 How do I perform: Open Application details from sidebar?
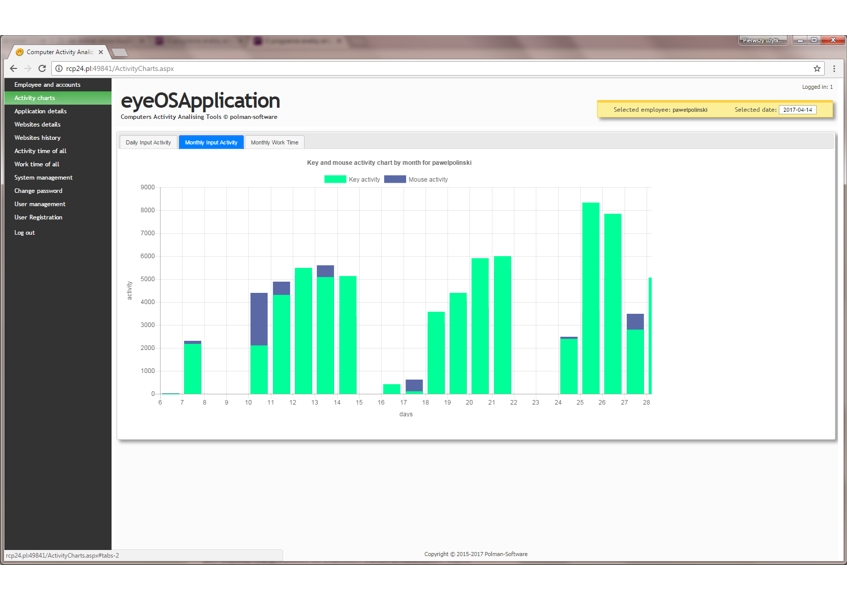click(40, 111)
